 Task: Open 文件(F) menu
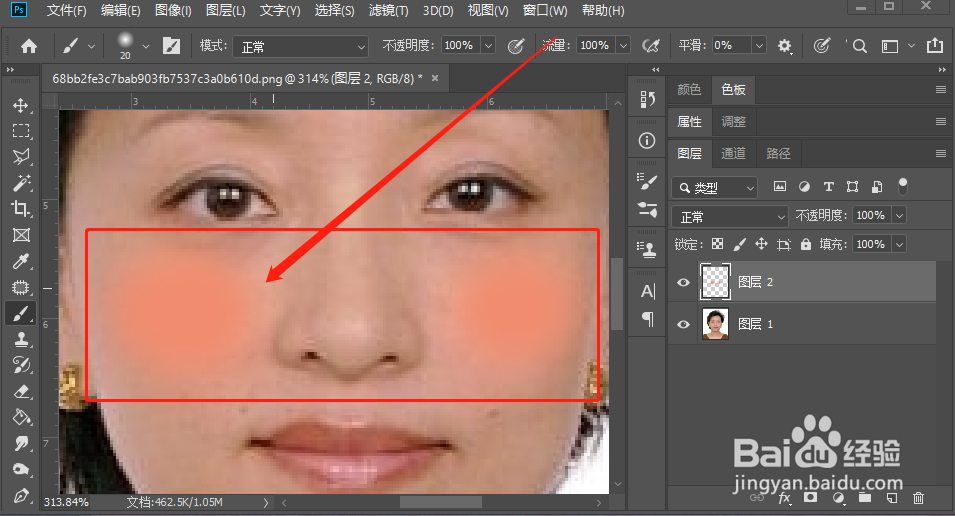66,10
